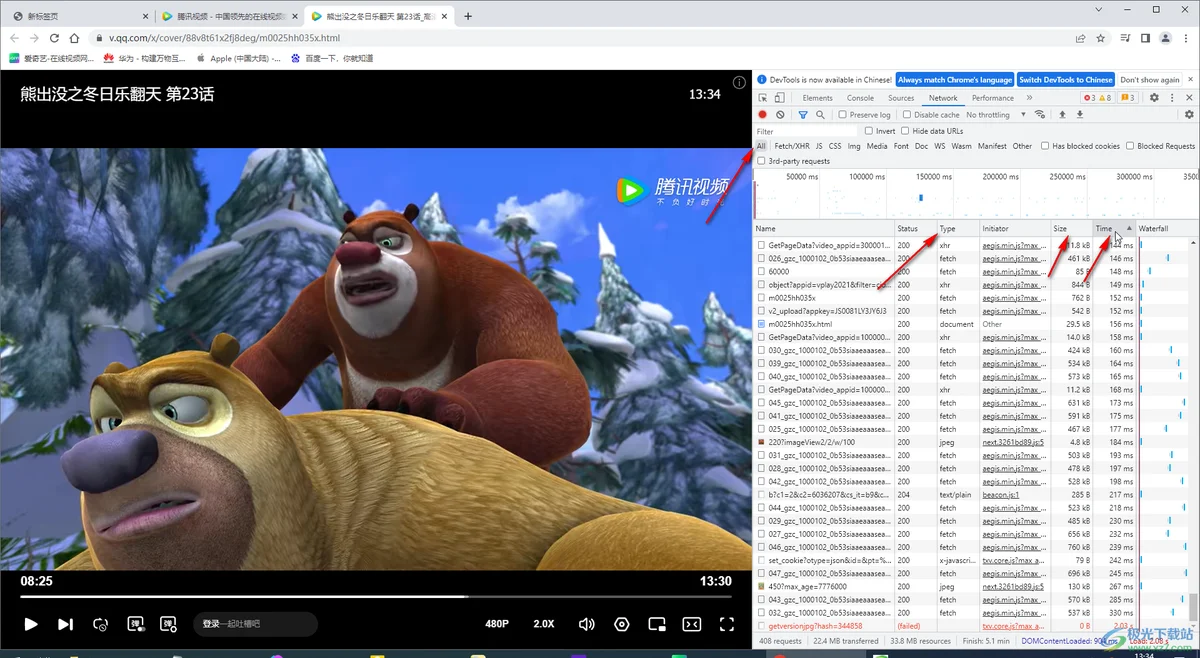Viewport: 1200px width, 658px height.
Task: Toggle the device toolbar icon
Action: pyautogui.click(x=780, y=98)
